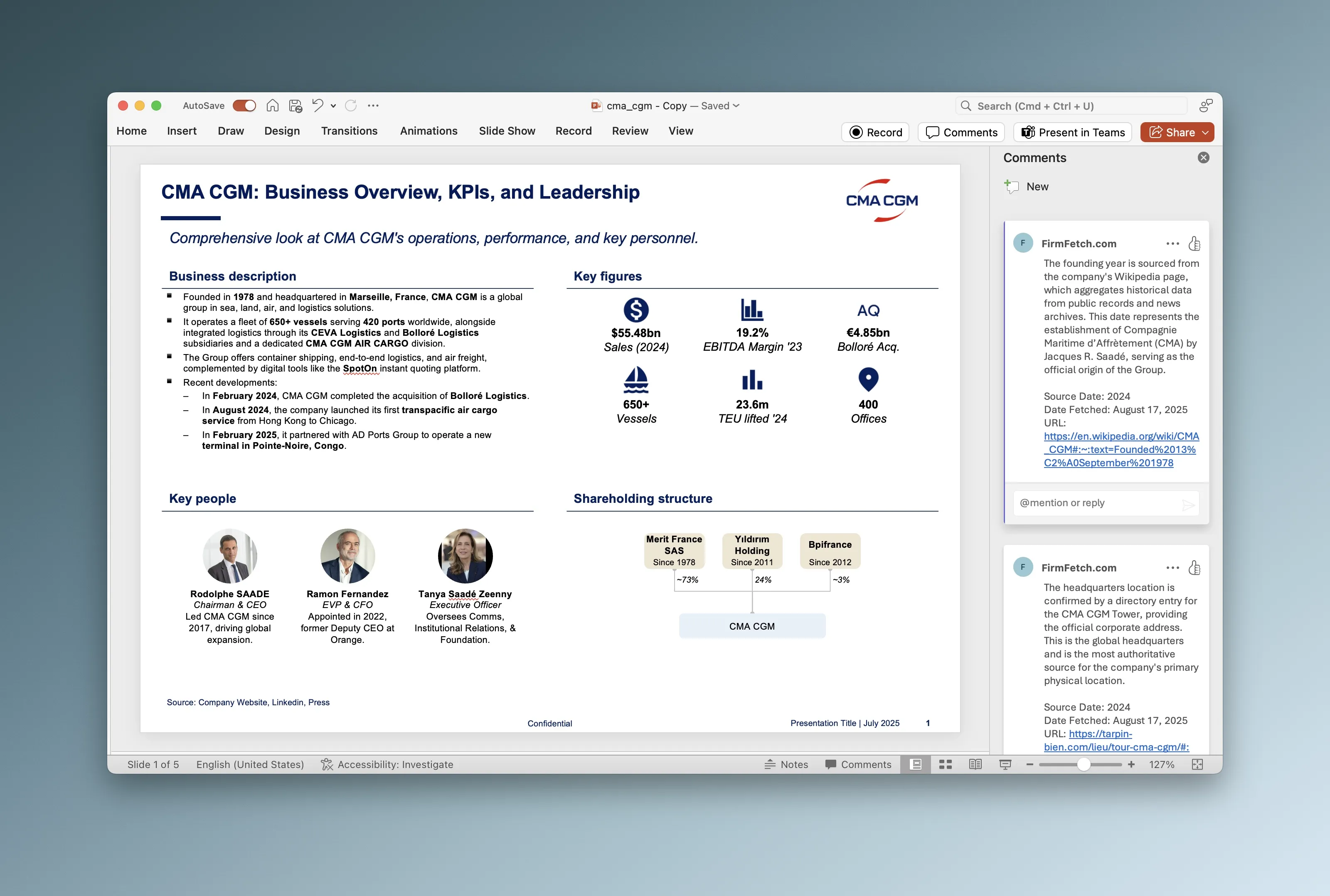The height and width of the screenshot is (896, 1330).
Task: Click the Search field in title bar
Action: tap(1071, 106)
